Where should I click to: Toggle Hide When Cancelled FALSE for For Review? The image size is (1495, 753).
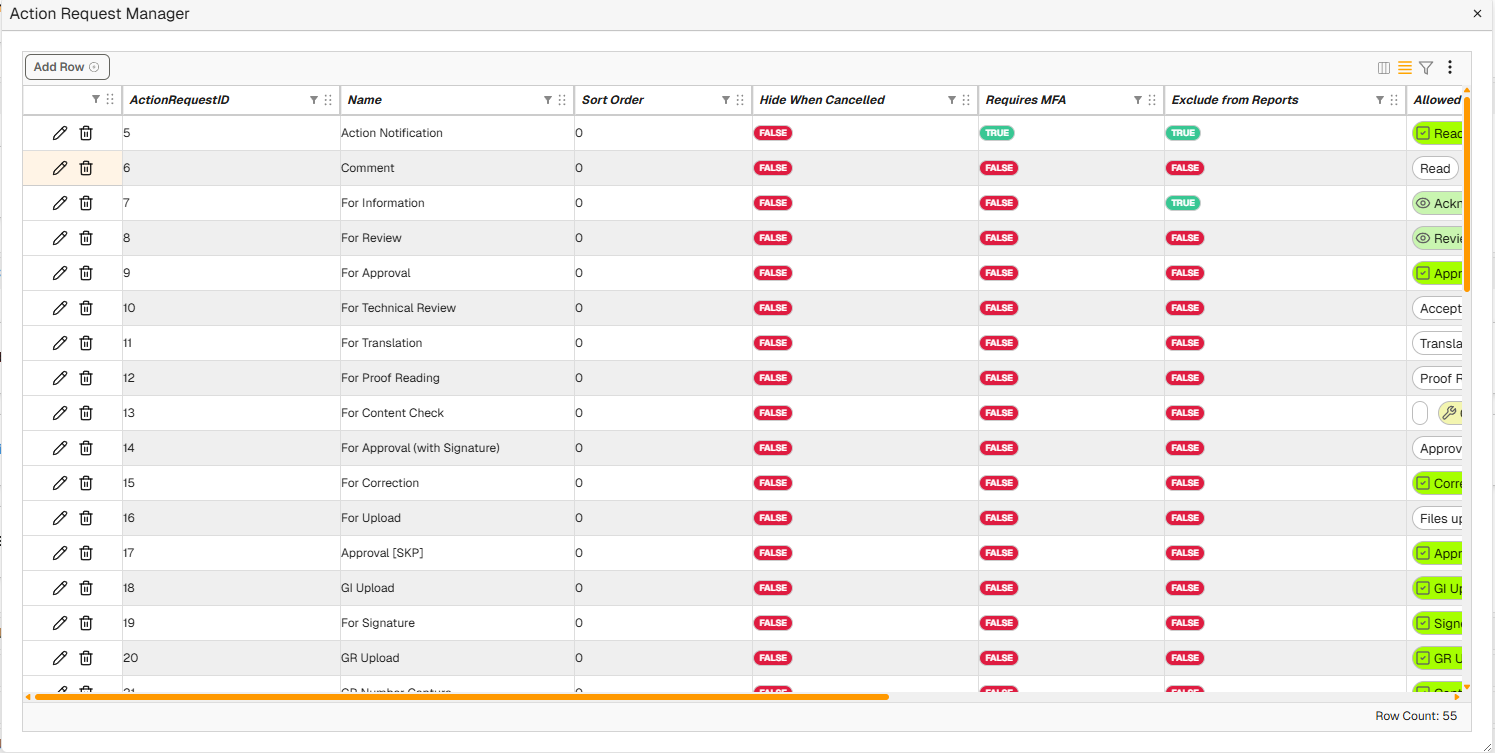[x=773, y=238]
